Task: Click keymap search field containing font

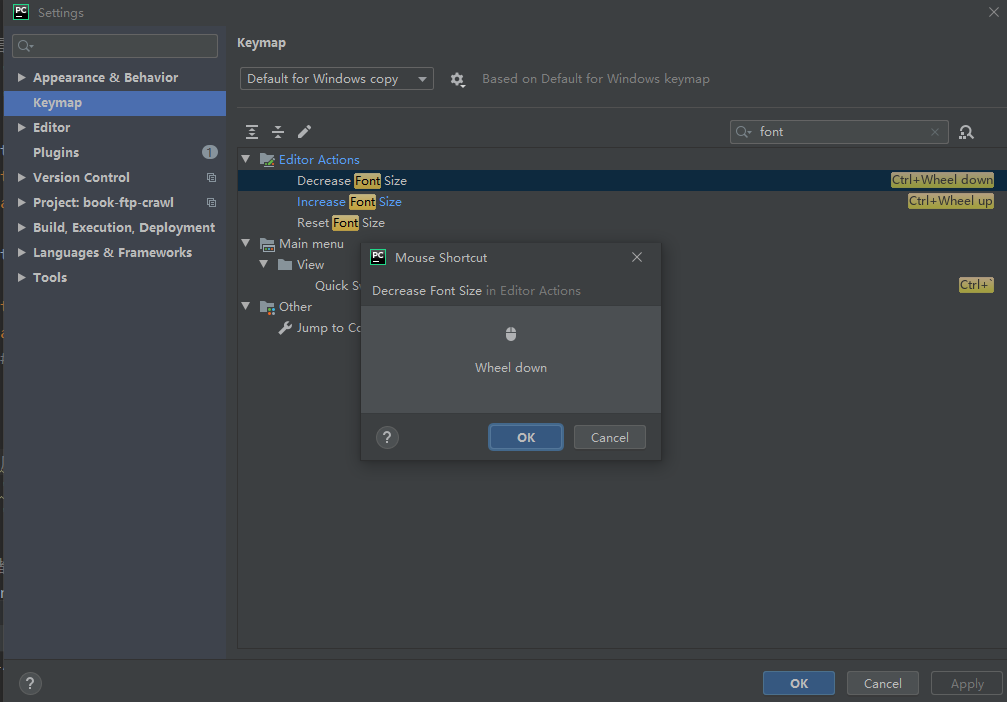Action: point(839,132)
